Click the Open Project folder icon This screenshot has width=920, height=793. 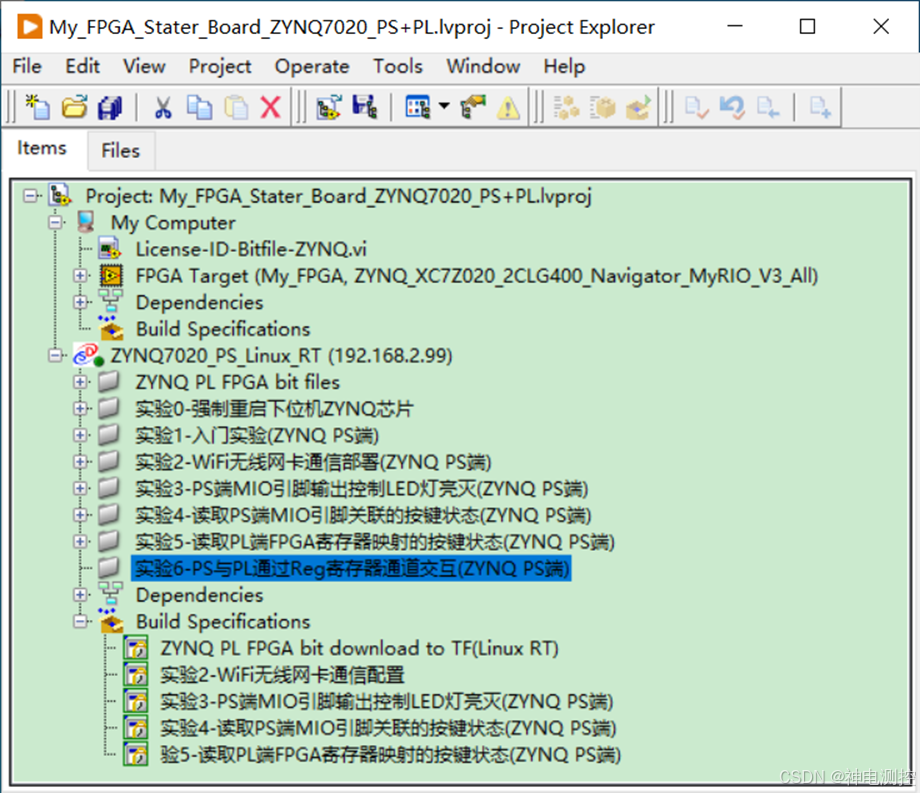tap(74, 107)
